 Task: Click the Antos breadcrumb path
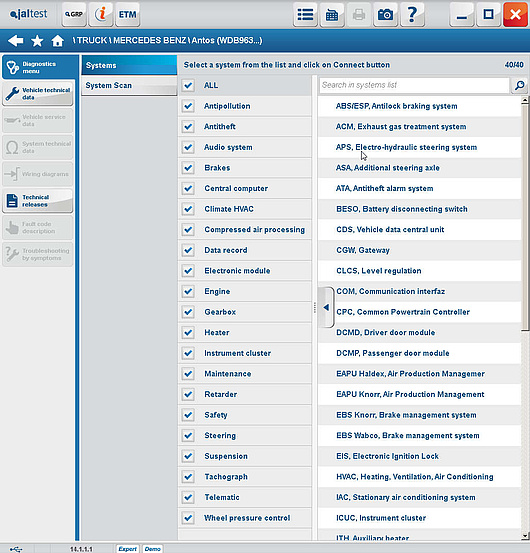click(x=227, y=41)
